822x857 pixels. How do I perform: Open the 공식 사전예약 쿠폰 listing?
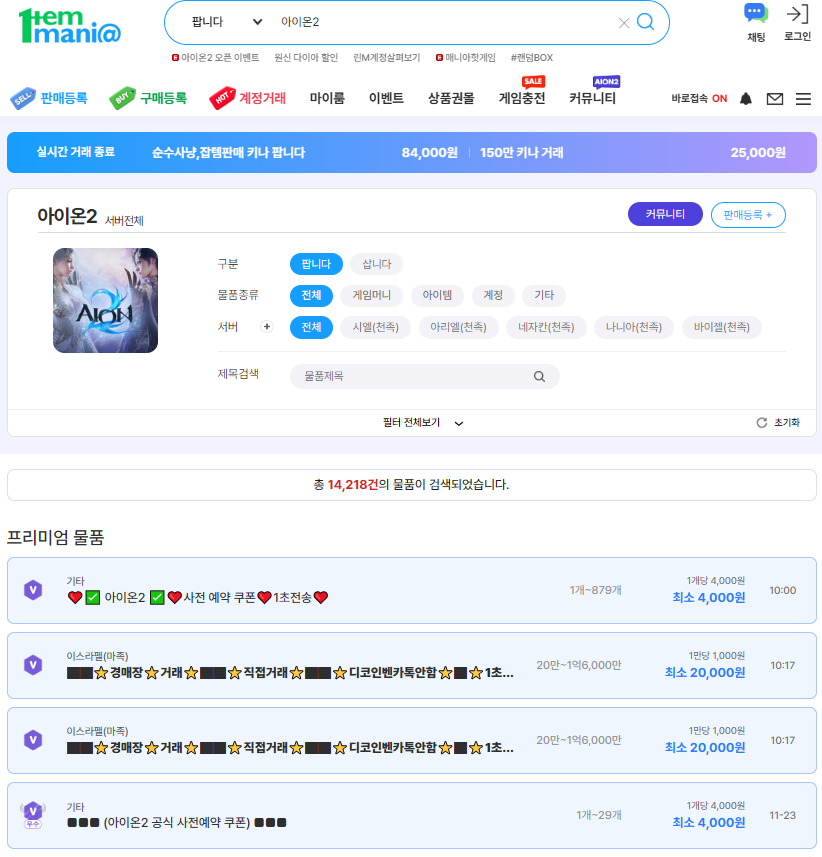pyautogui.click(x=177, y=823)
